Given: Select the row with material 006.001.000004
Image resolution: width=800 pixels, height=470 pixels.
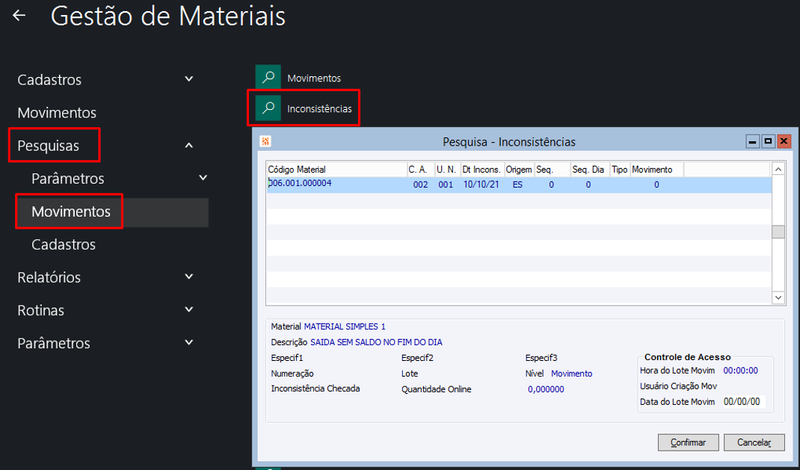Looking at the screenshot, I should tap(518, 185).
